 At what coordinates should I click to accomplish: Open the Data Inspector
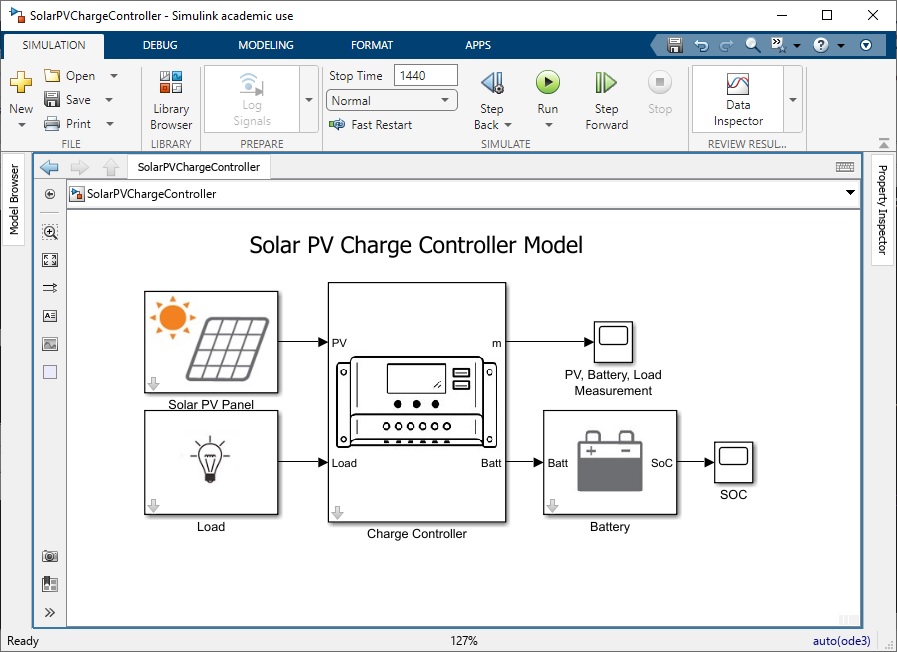(x=738, y=100)
